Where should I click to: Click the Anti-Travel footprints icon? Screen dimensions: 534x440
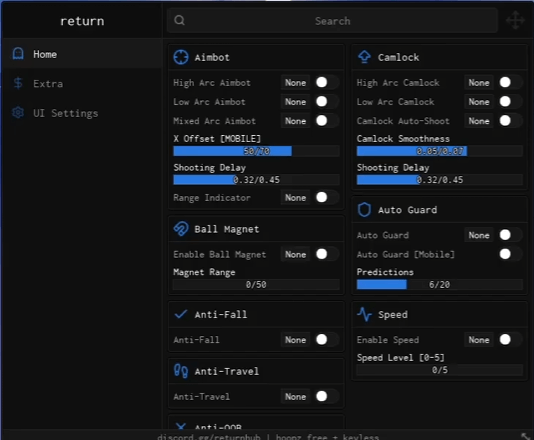(181, 371)
